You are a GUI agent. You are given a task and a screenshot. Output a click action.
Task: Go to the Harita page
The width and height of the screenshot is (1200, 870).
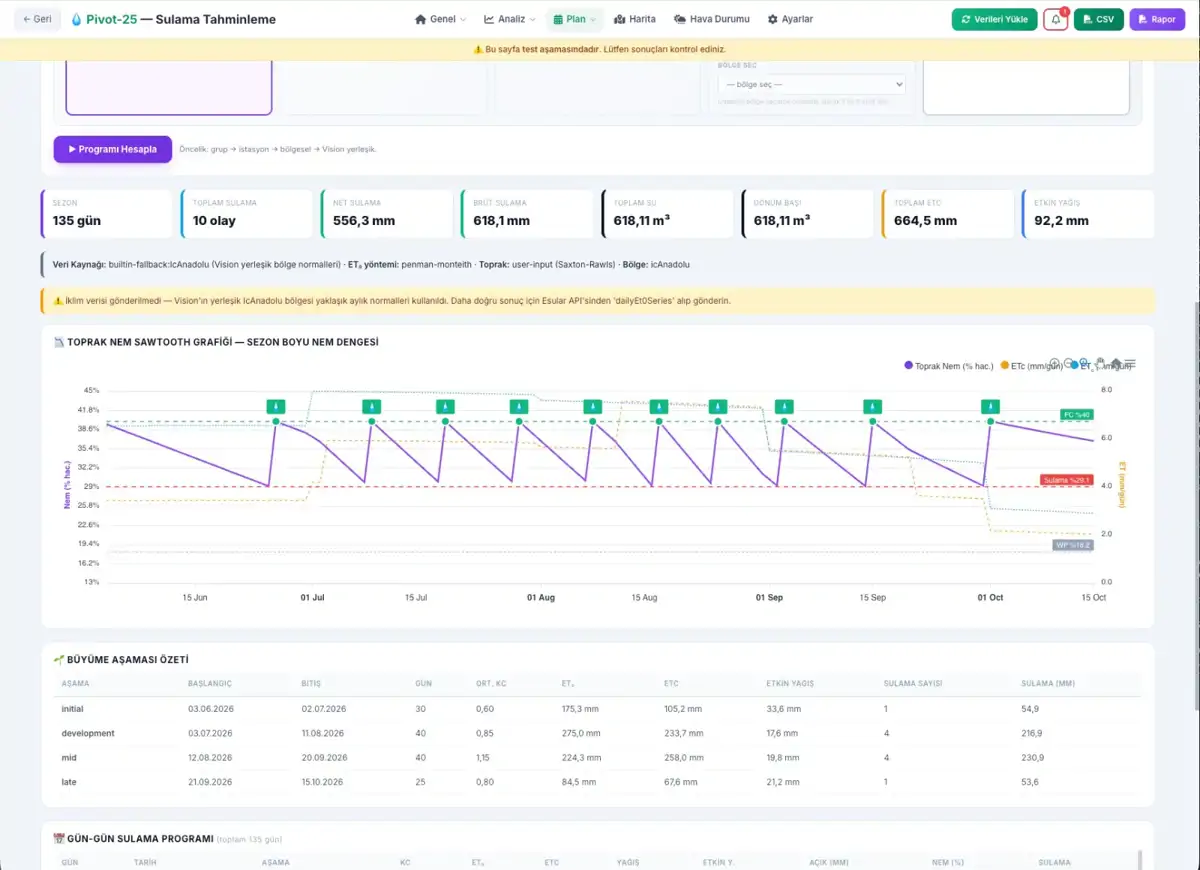tap(635, 19)
